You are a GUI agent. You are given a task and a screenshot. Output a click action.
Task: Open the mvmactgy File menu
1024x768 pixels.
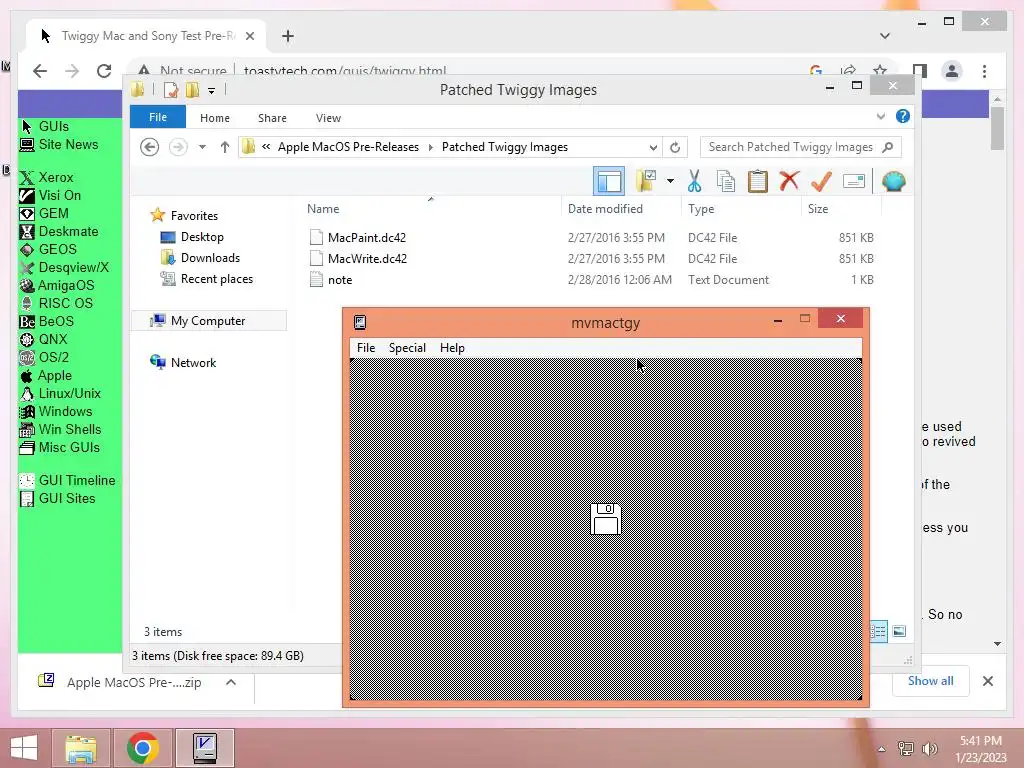click(366, 347)
